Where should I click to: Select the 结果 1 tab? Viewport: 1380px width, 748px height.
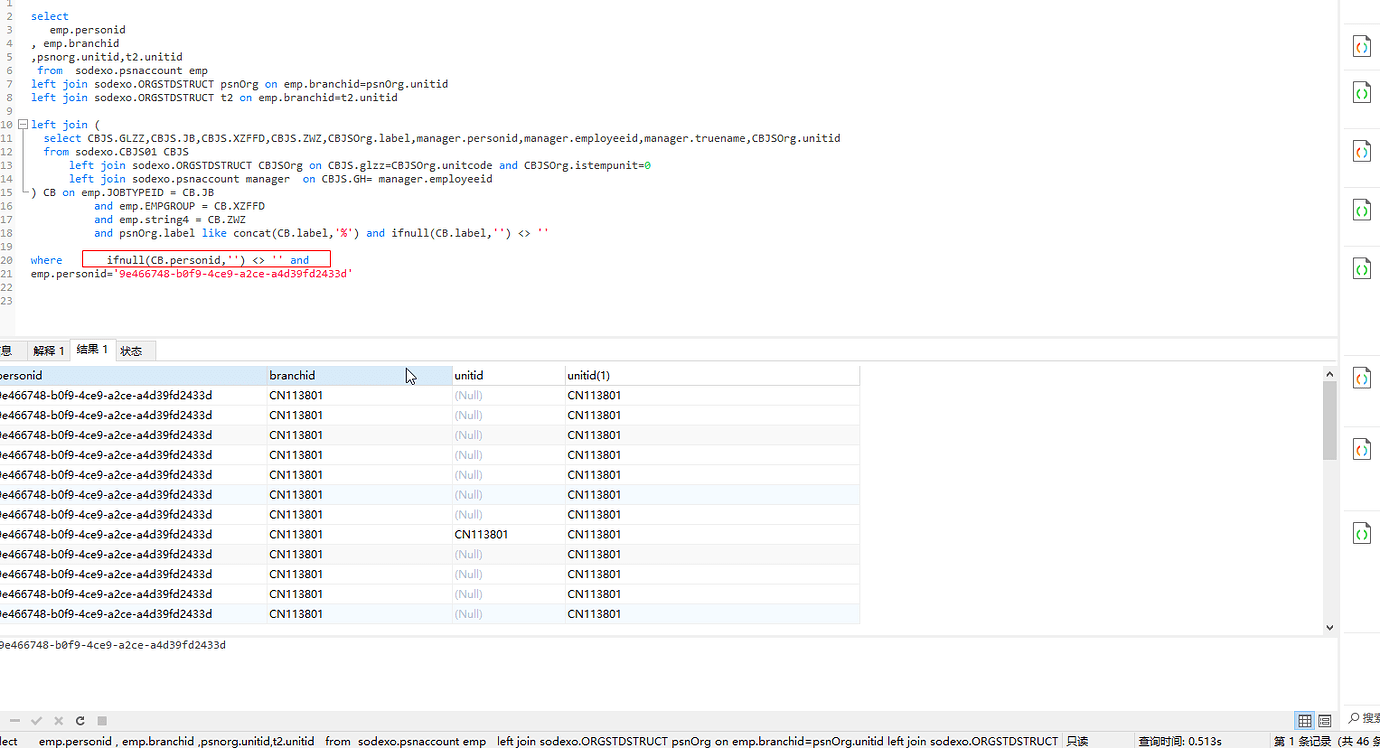[x=92, y=349]
